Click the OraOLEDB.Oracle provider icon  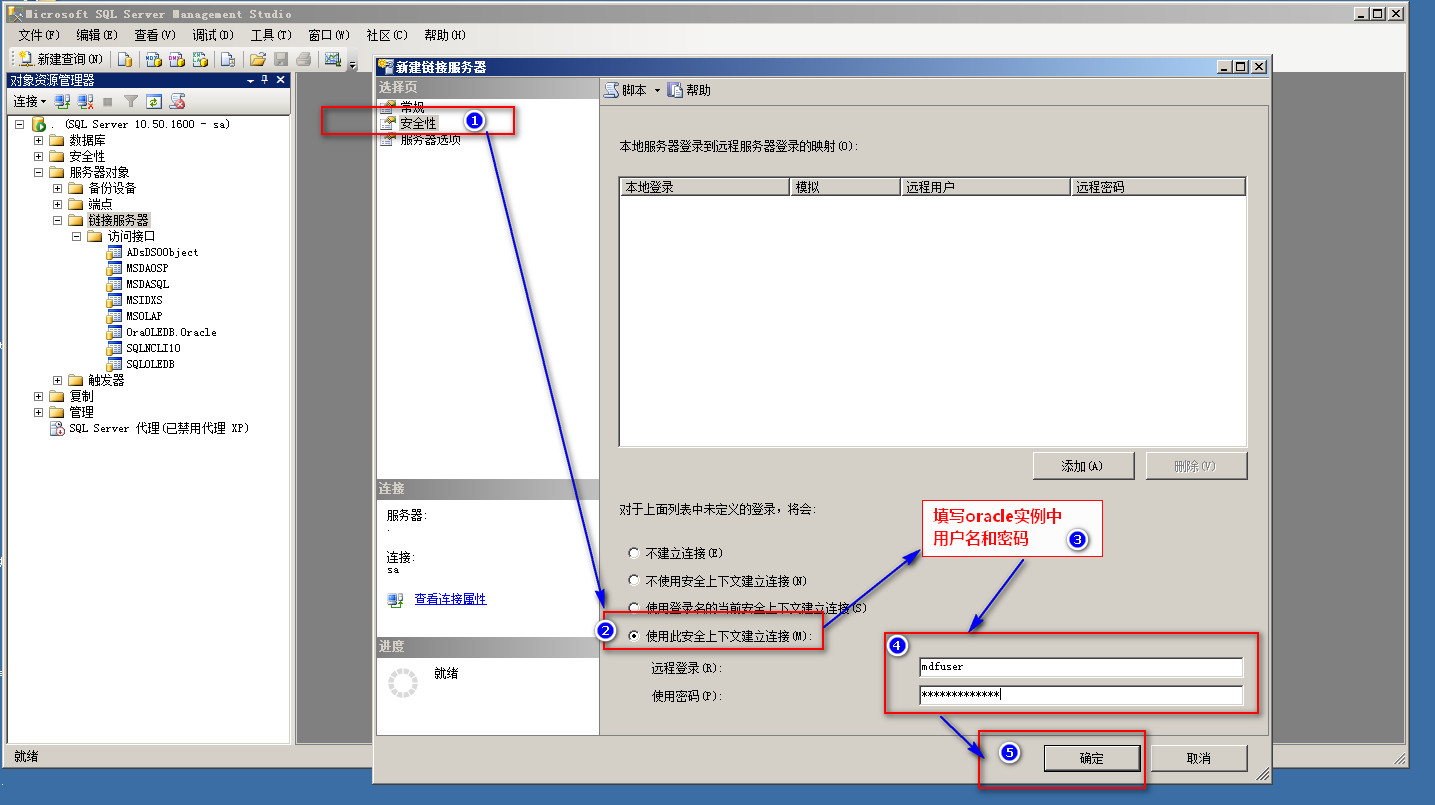click(x=114, y=332)
